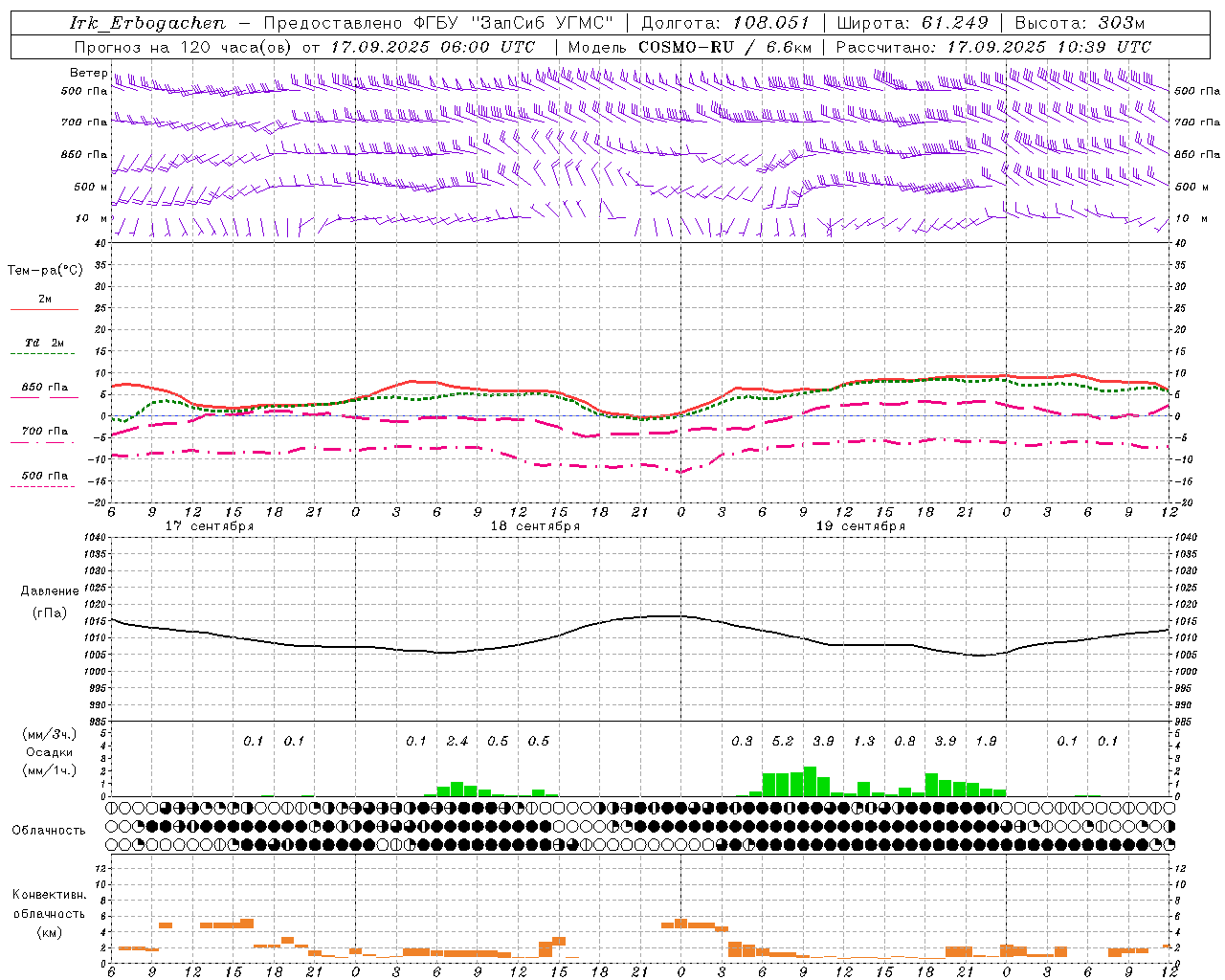Click the 19 сентября date label
The height and width of the screenshot is (980, 1225).
coord(860,526)
